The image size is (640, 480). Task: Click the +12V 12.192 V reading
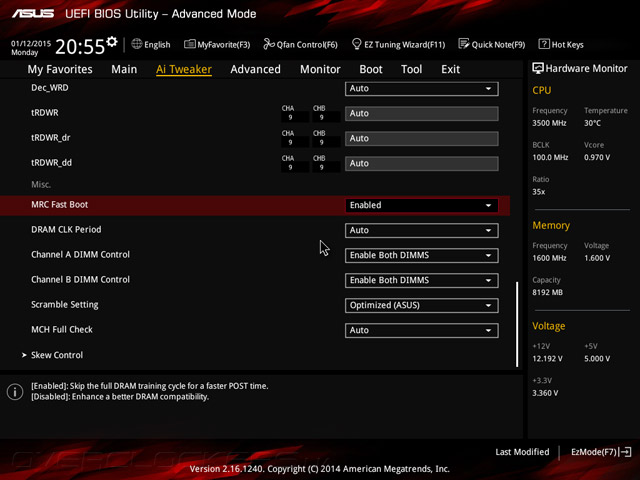547,358
